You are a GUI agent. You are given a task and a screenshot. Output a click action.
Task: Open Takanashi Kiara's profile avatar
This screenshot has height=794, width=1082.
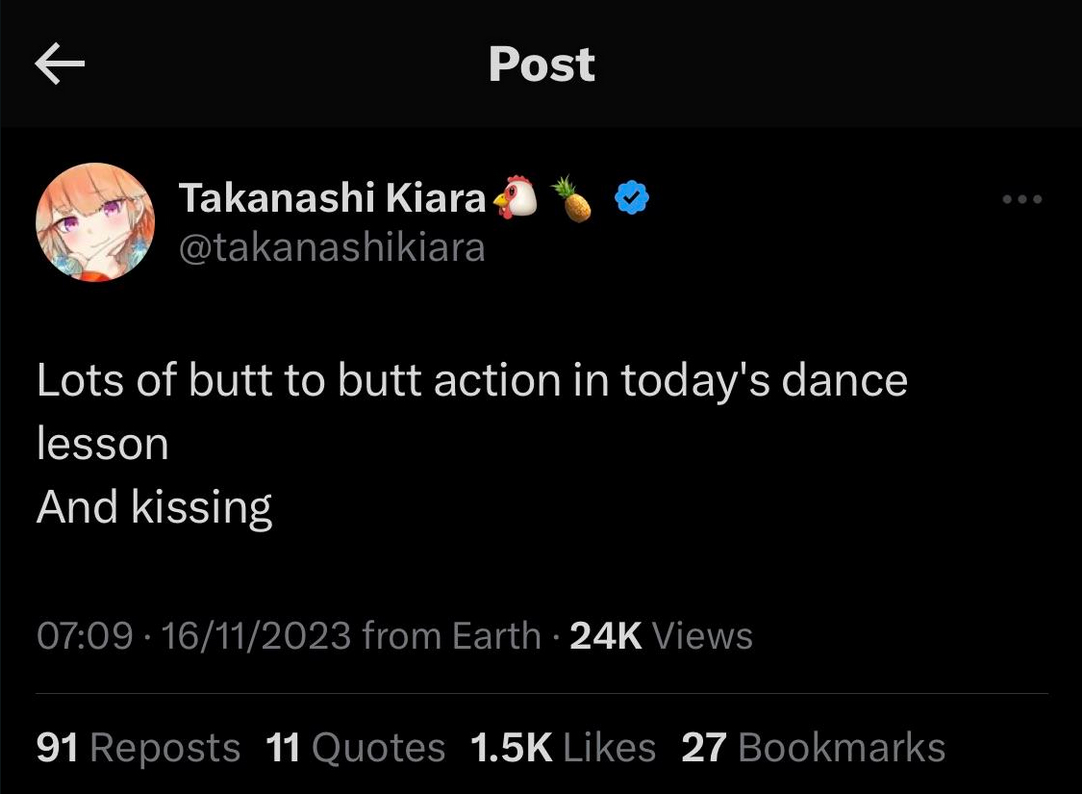coord(95,222)
